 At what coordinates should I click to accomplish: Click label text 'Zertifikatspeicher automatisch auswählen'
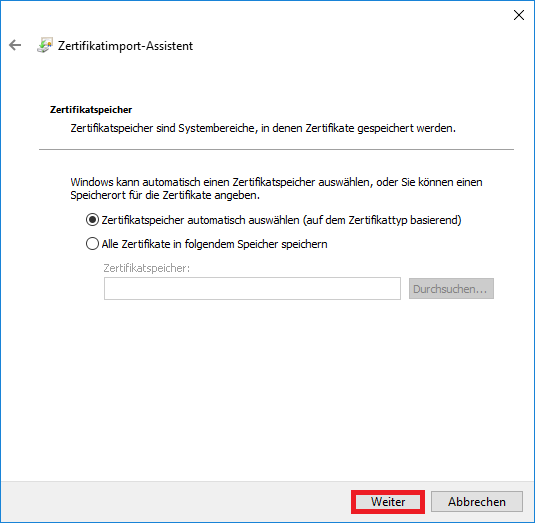point(201,220)
